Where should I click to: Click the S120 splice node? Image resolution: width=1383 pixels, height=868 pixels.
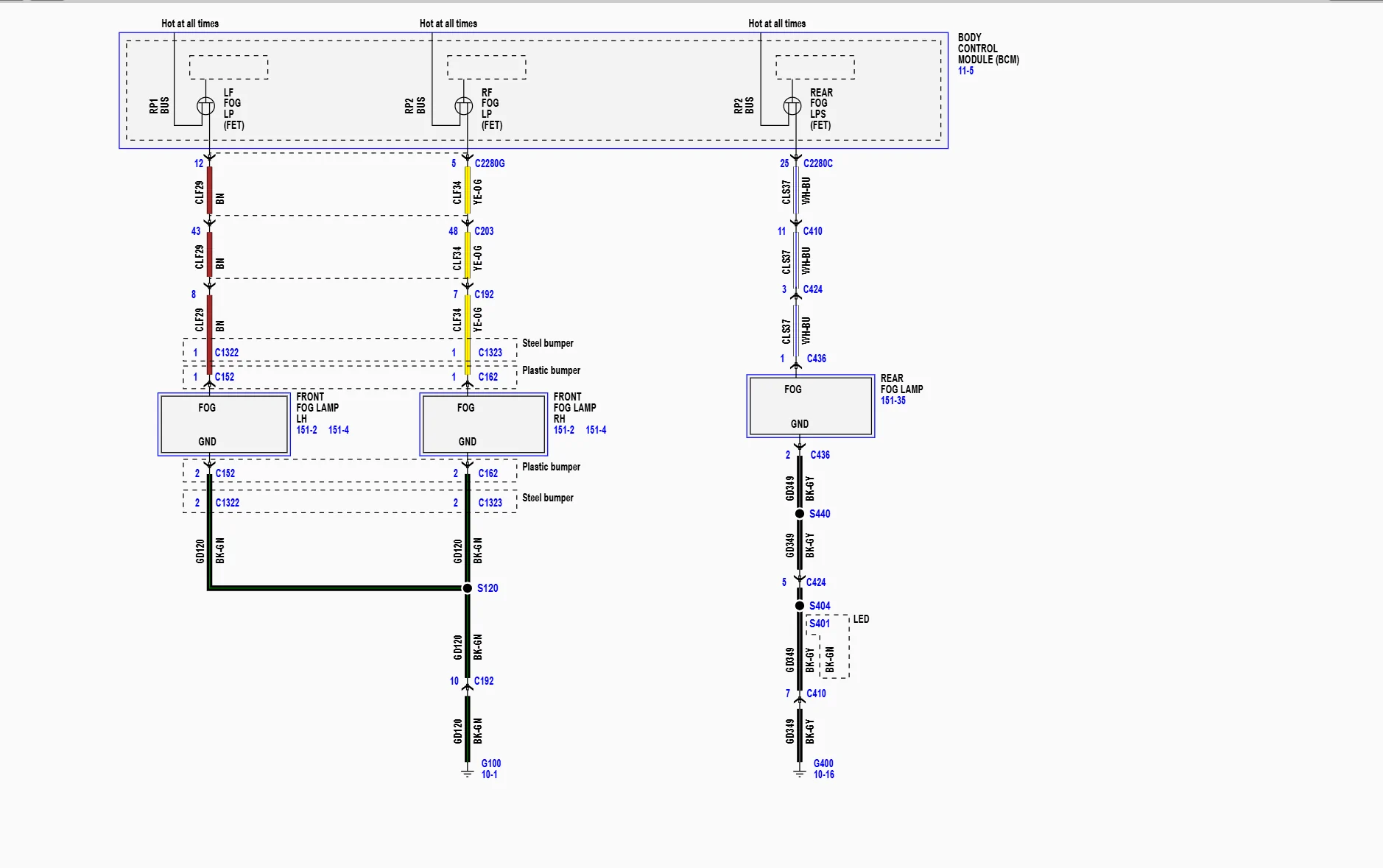point(467,588)
